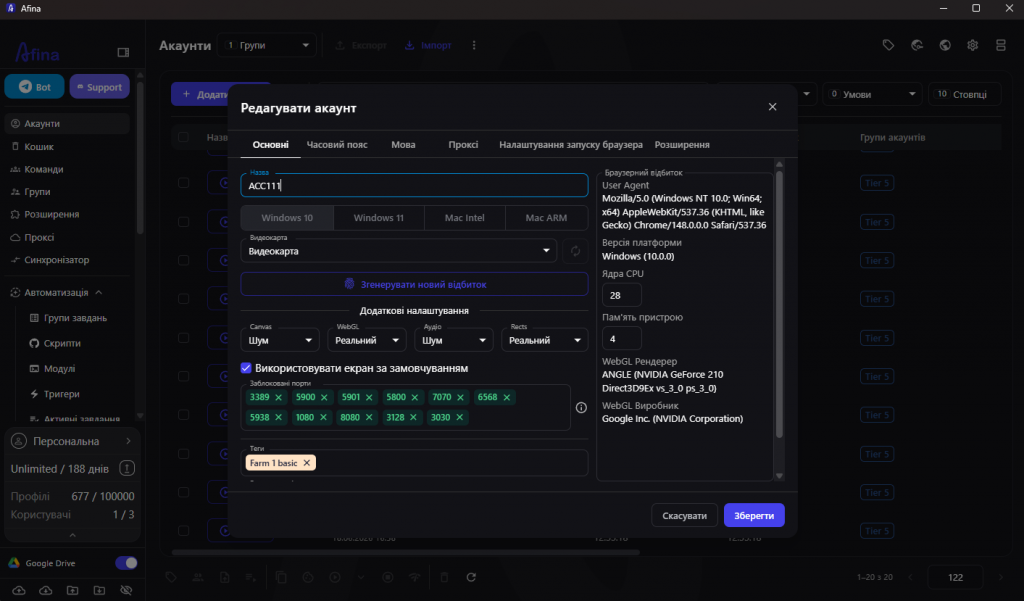Click the fingerprint panel scrollbar
This screenshot has height=601, width=1024.
pyautogui.click(x=778, y=304)
